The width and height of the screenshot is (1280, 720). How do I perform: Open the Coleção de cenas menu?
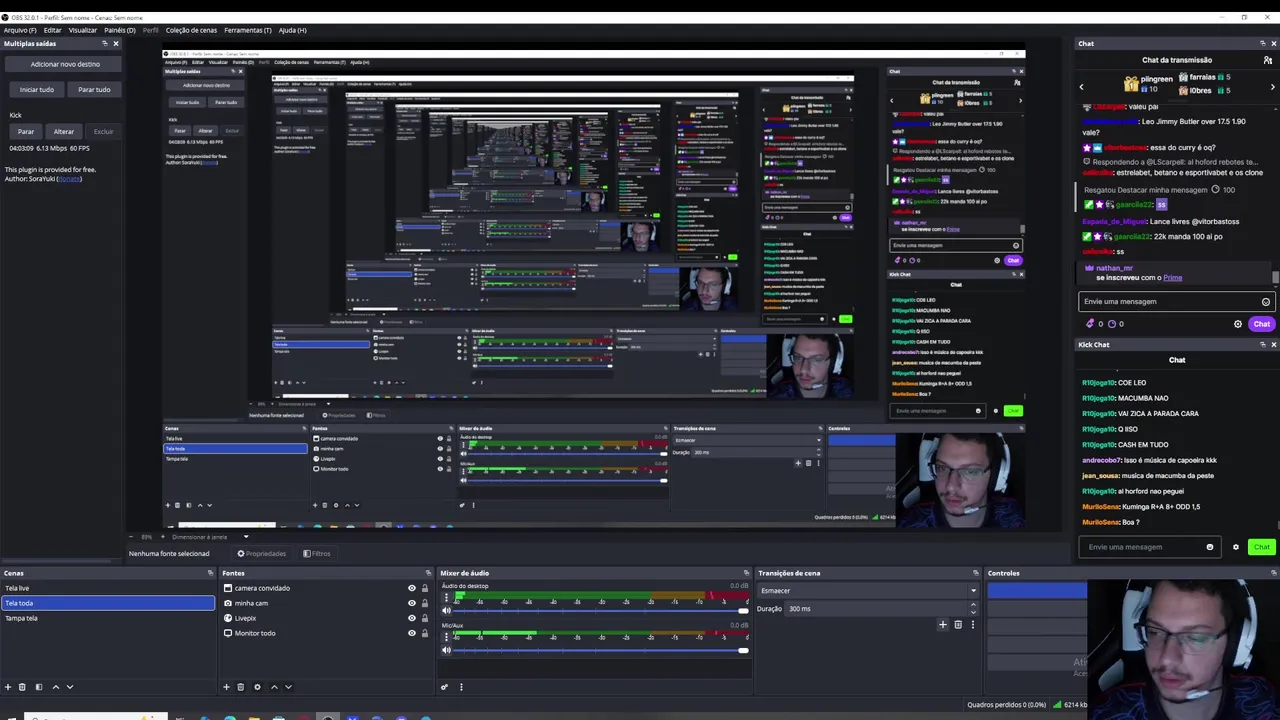191,30
